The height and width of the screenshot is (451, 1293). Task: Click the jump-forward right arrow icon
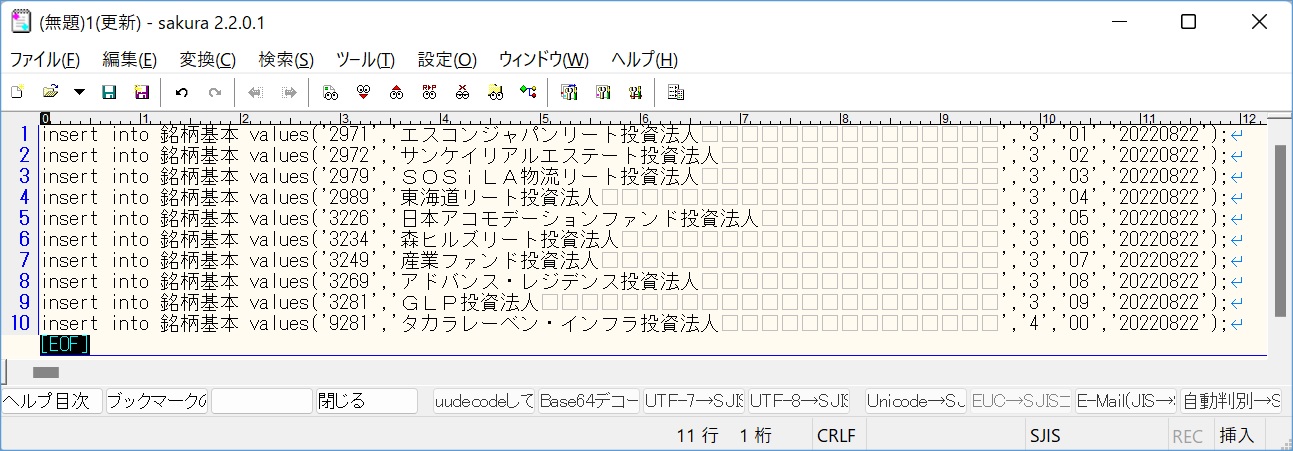point(289,92)
